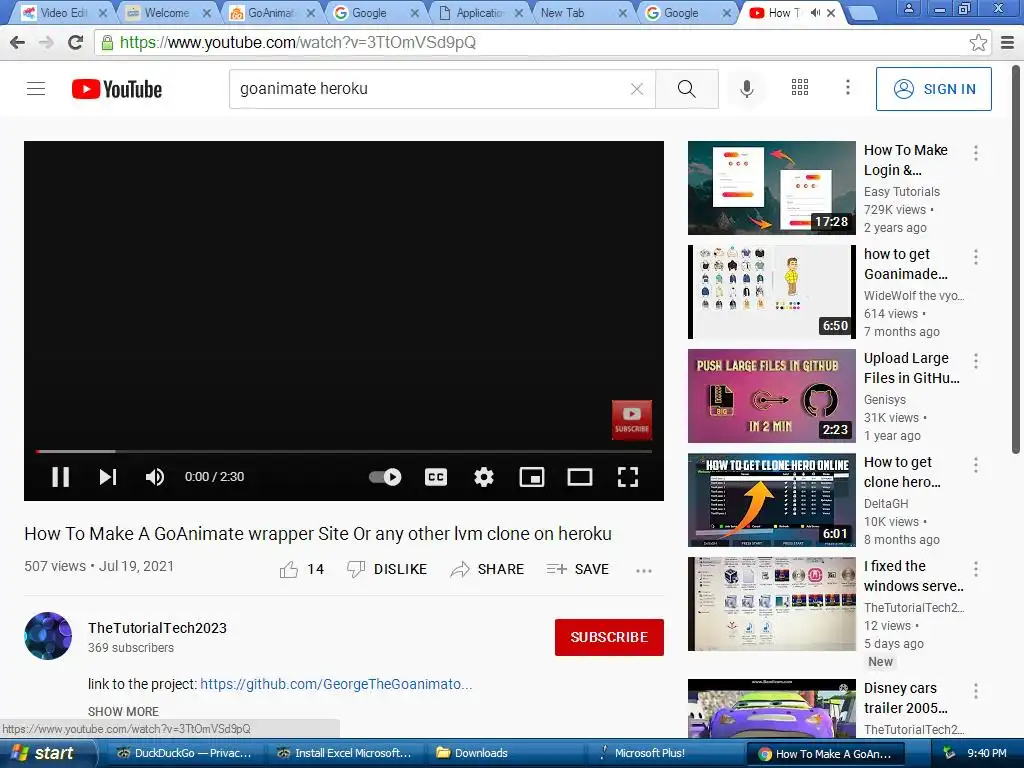The height and width of the screenshot is (768, 1024).
Task: Open the SHARE dialog
Action: click(x=487, y=569)
